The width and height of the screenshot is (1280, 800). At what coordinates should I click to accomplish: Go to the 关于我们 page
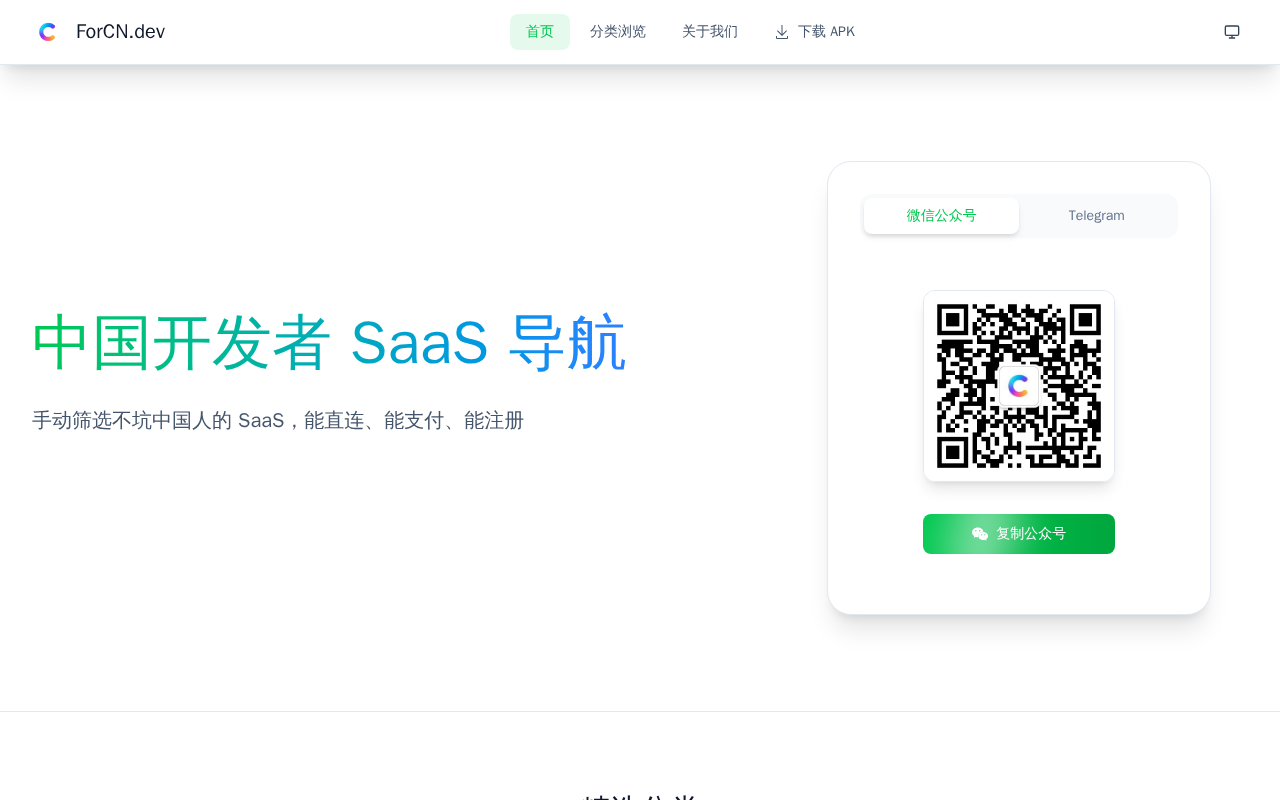[x=710, y=32]
